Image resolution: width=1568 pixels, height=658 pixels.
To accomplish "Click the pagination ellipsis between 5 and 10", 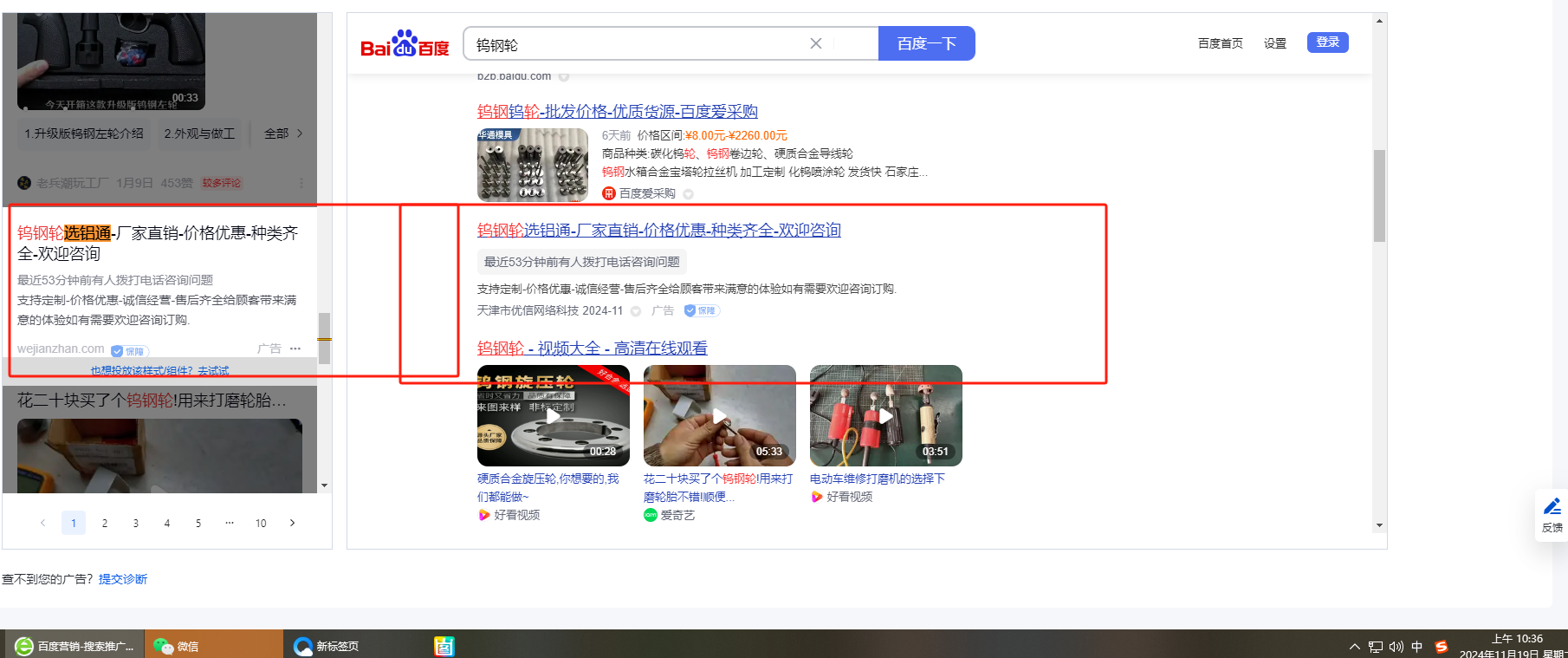I will 230,523.
